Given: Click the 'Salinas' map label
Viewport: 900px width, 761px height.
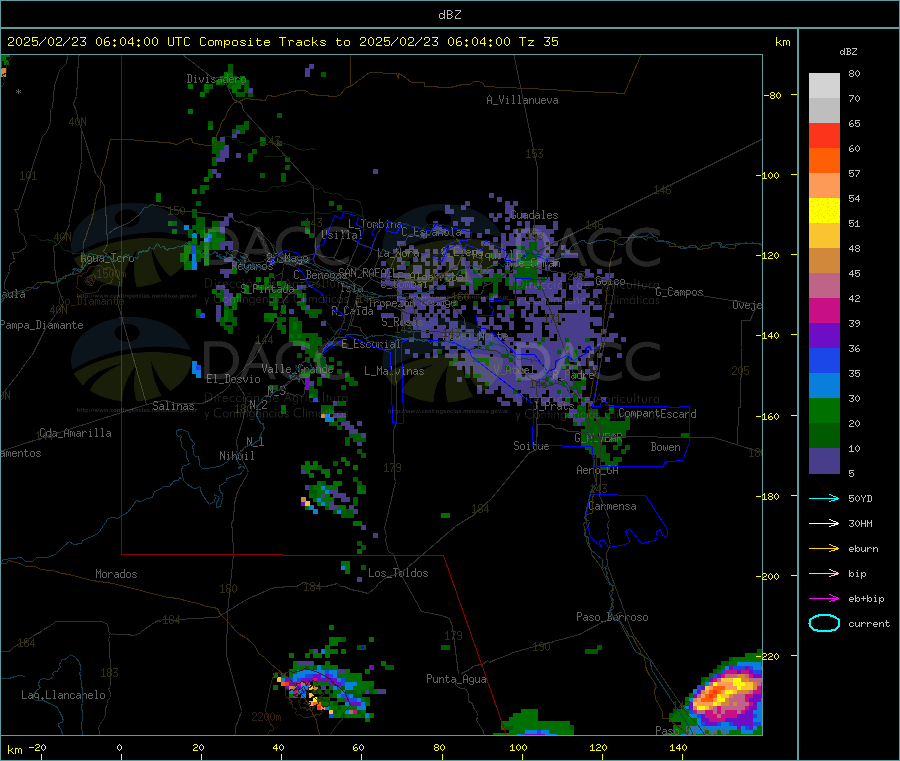Looking at the screenshot, I should (x=173, y=406).
